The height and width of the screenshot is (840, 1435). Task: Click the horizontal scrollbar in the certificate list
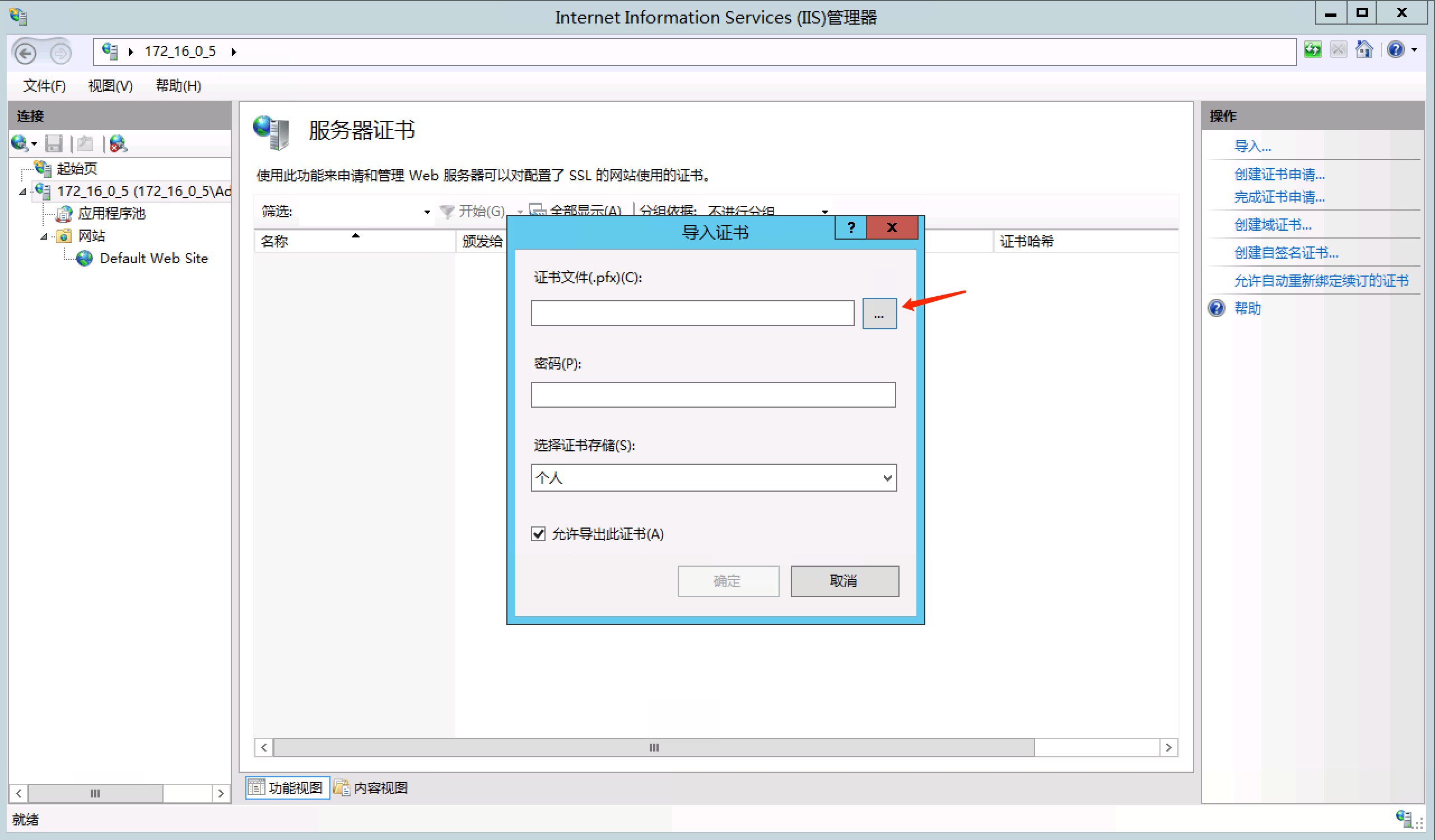653,747
